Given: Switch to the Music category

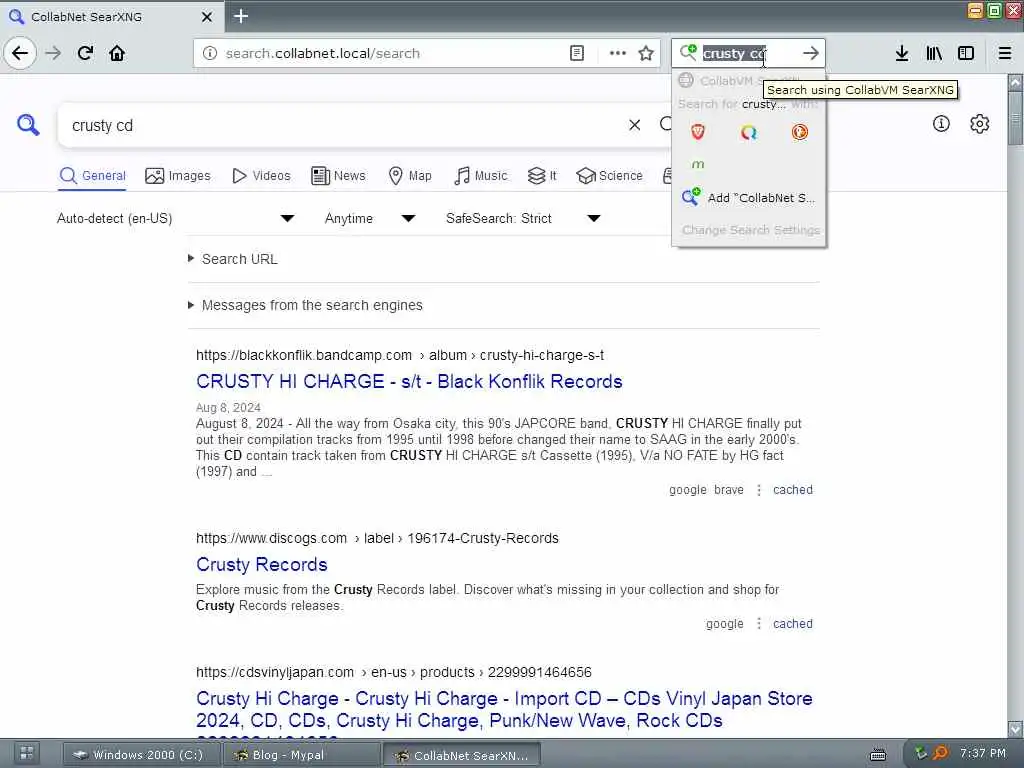Looking at the screenshot, I should point(480,176).
